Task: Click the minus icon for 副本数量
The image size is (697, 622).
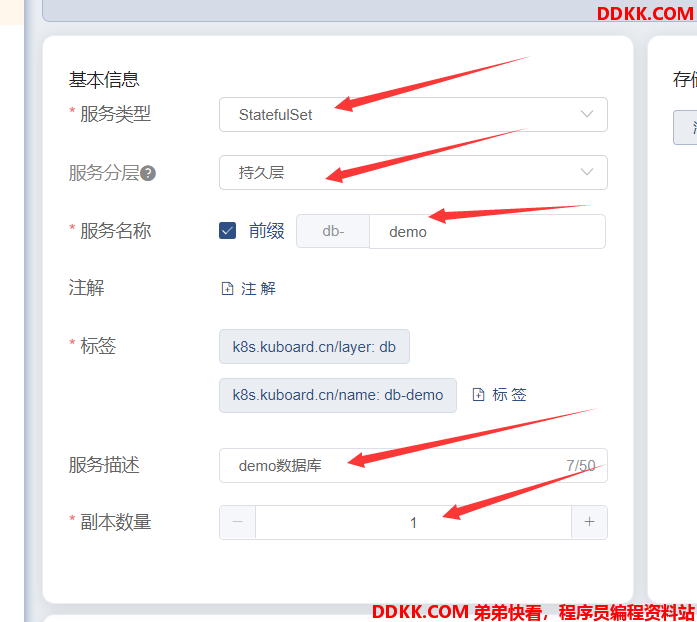Action: pos(238,522)
